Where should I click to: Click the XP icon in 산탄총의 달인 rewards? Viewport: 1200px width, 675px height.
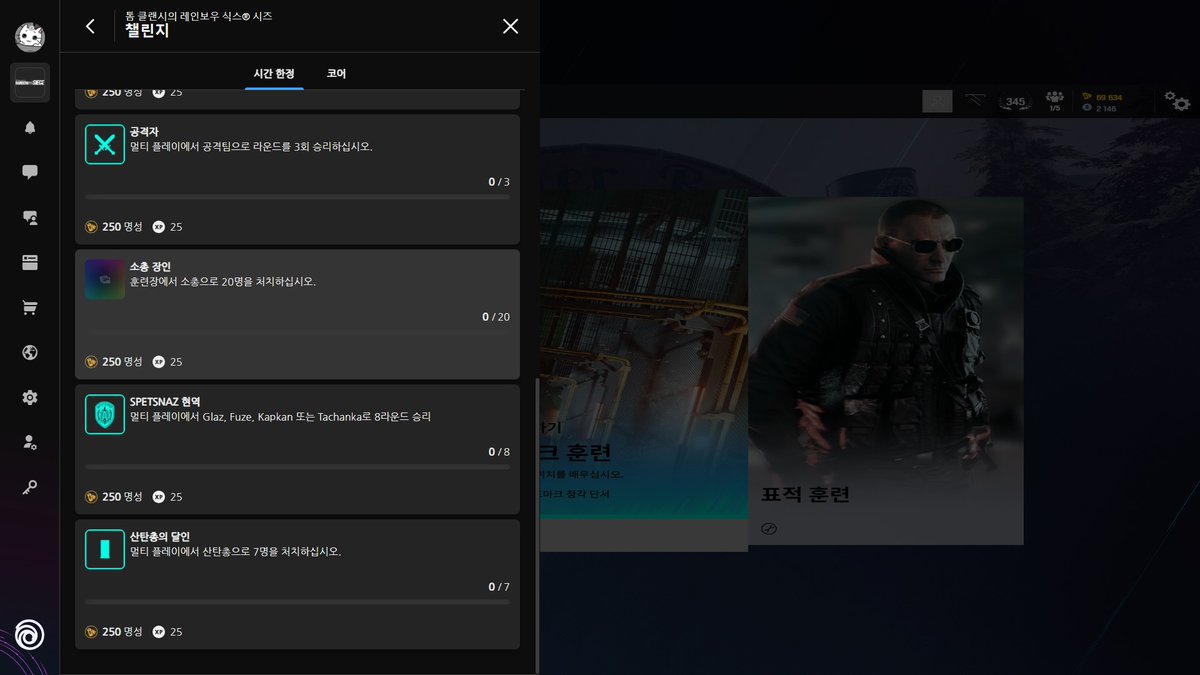pos(158,632)
